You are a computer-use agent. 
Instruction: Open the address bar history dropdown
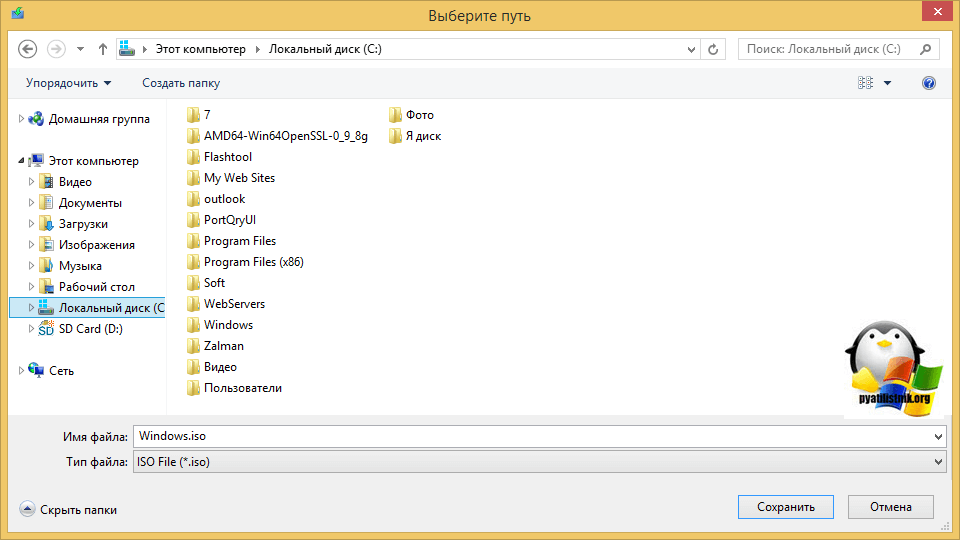pyautogui.click(x=692, y=49)
